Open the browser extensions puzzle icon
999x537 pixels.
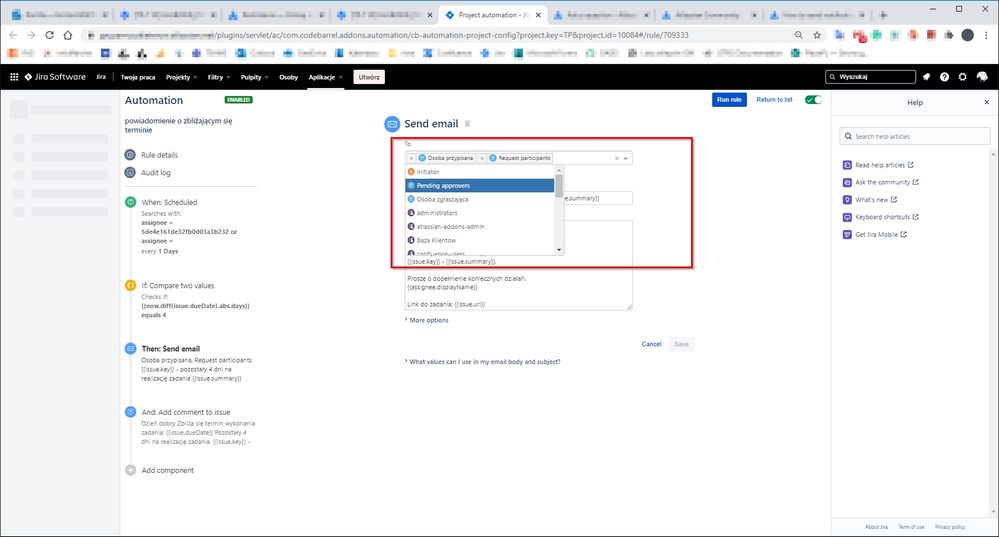[949, 35]
